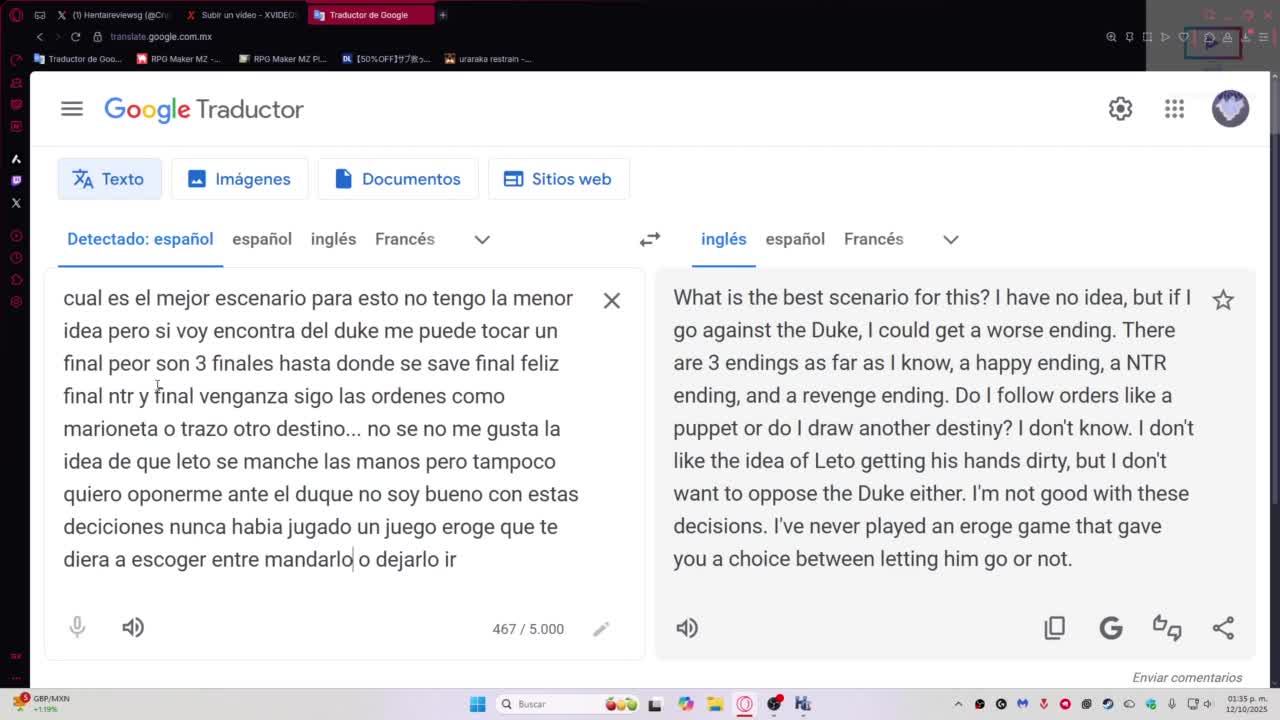
Task: Share the translation
Action: click(1222, 628)
